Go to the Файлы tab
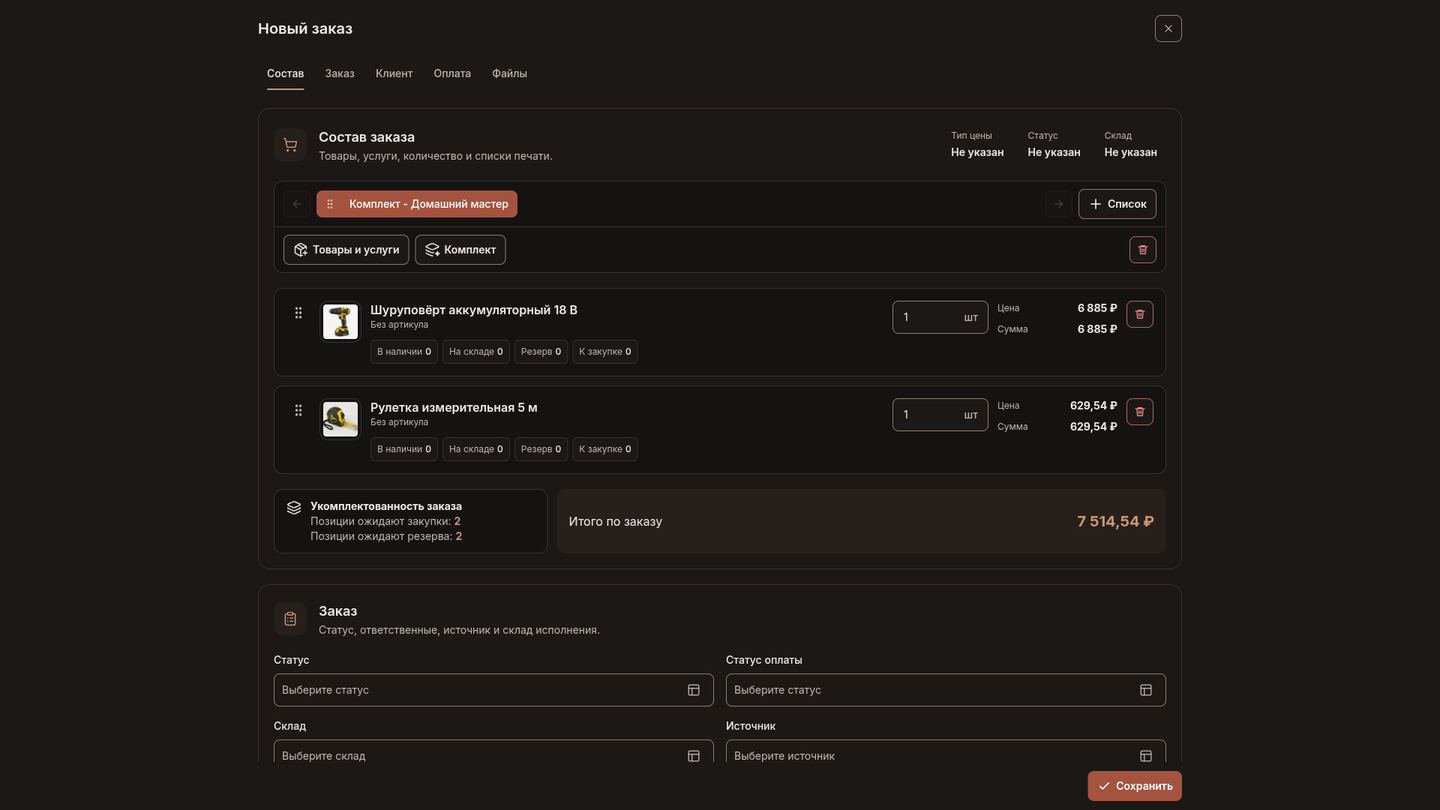The width and height of the screenshot is (1440, 810). pos(510,73)
